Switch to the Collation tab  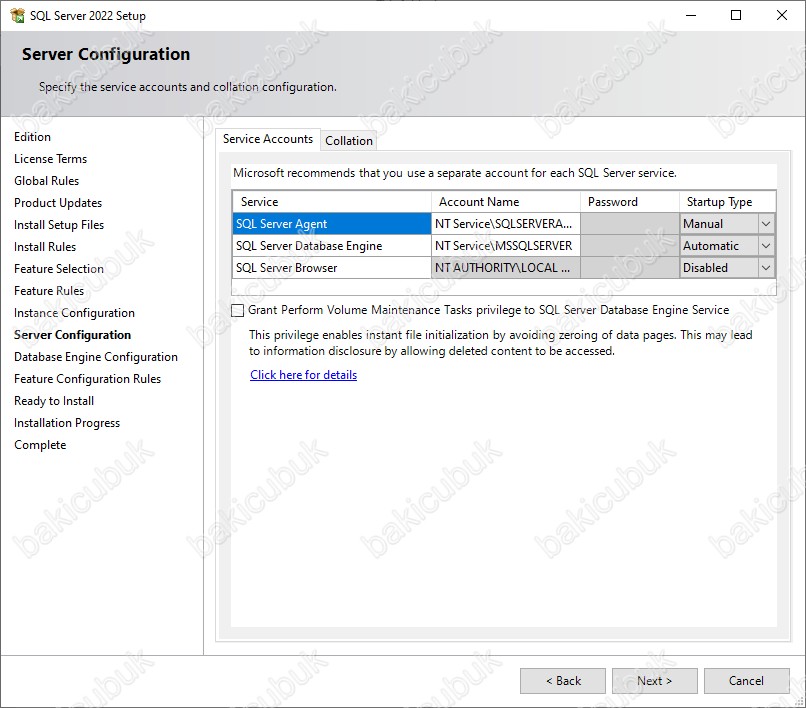349,141
